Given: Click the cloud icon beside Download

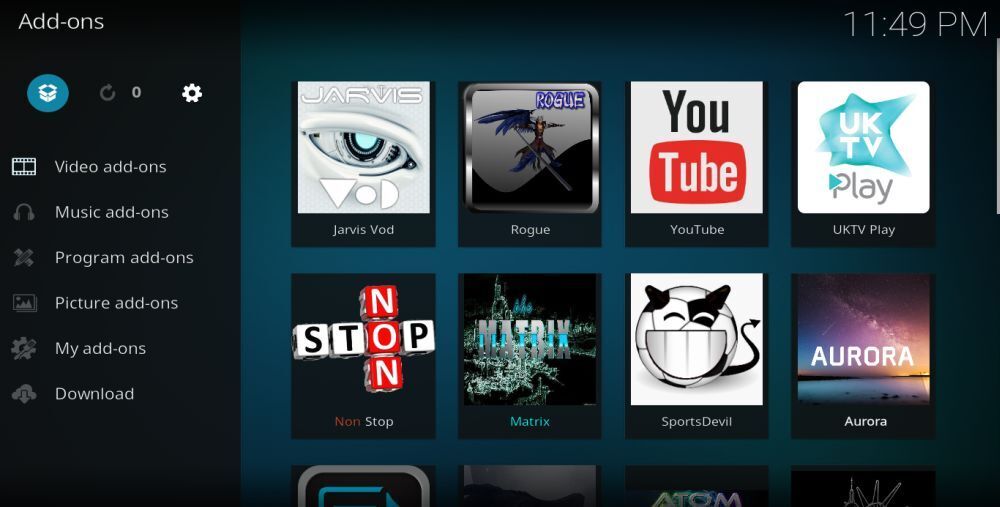Looking at the screenshot, I should [24, 394].
